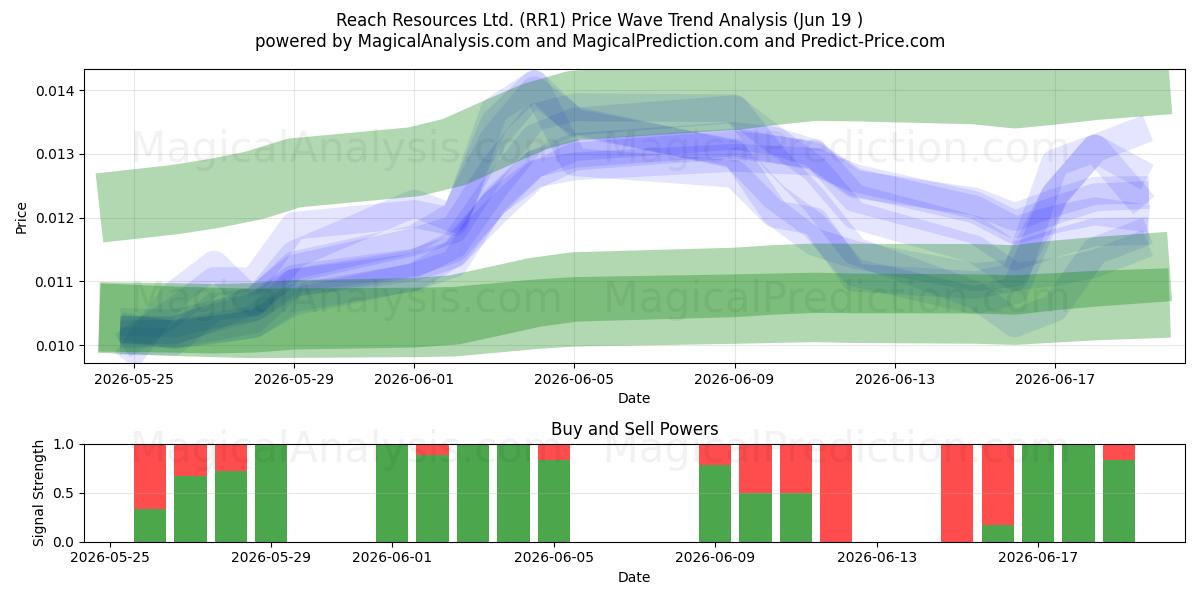Screen dimensions: 1200x600
Task: Select red sell segment of May 26 bar
Action: tap(150, 477)
